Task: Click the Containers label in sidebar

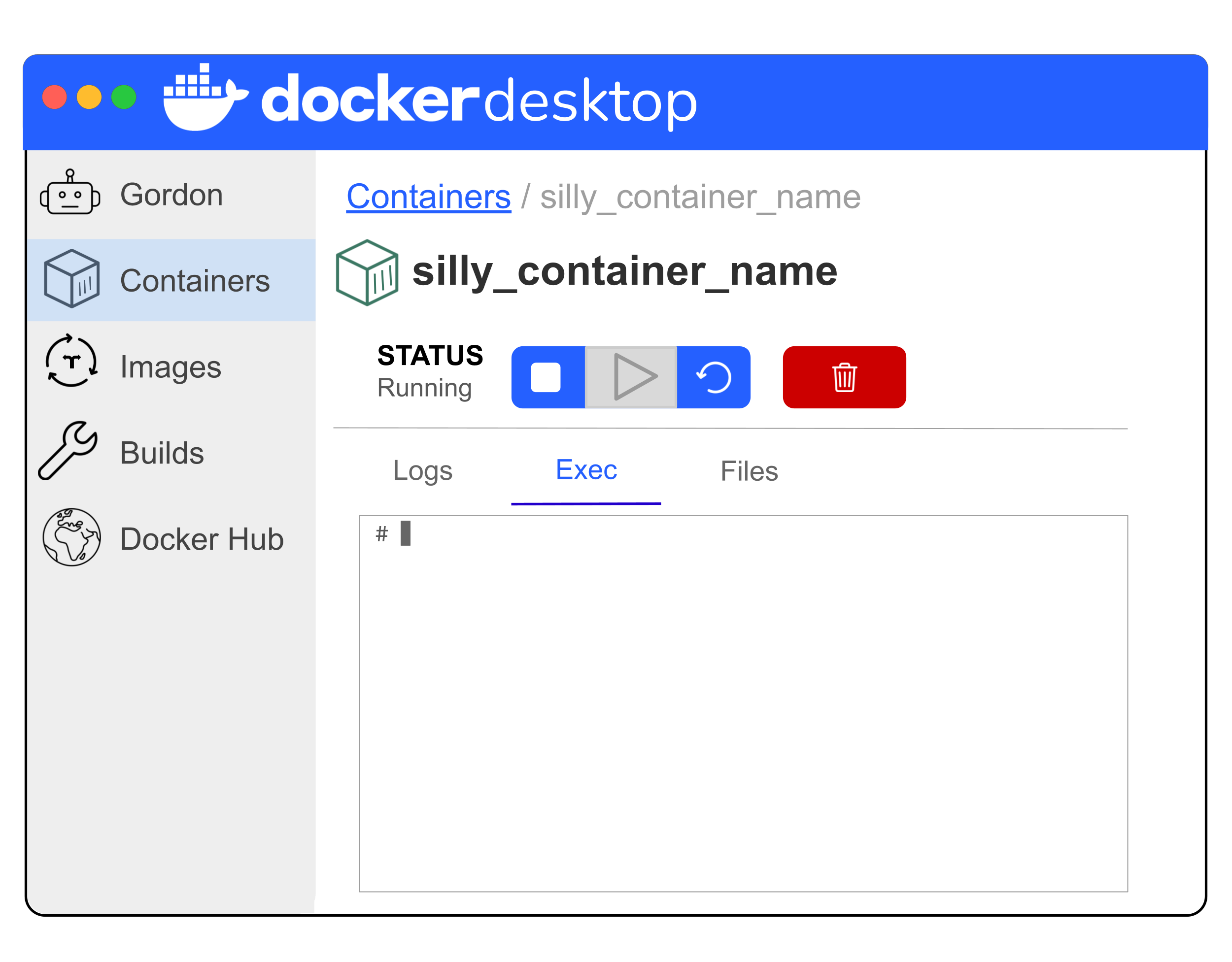Action: (x=195, y=281)
